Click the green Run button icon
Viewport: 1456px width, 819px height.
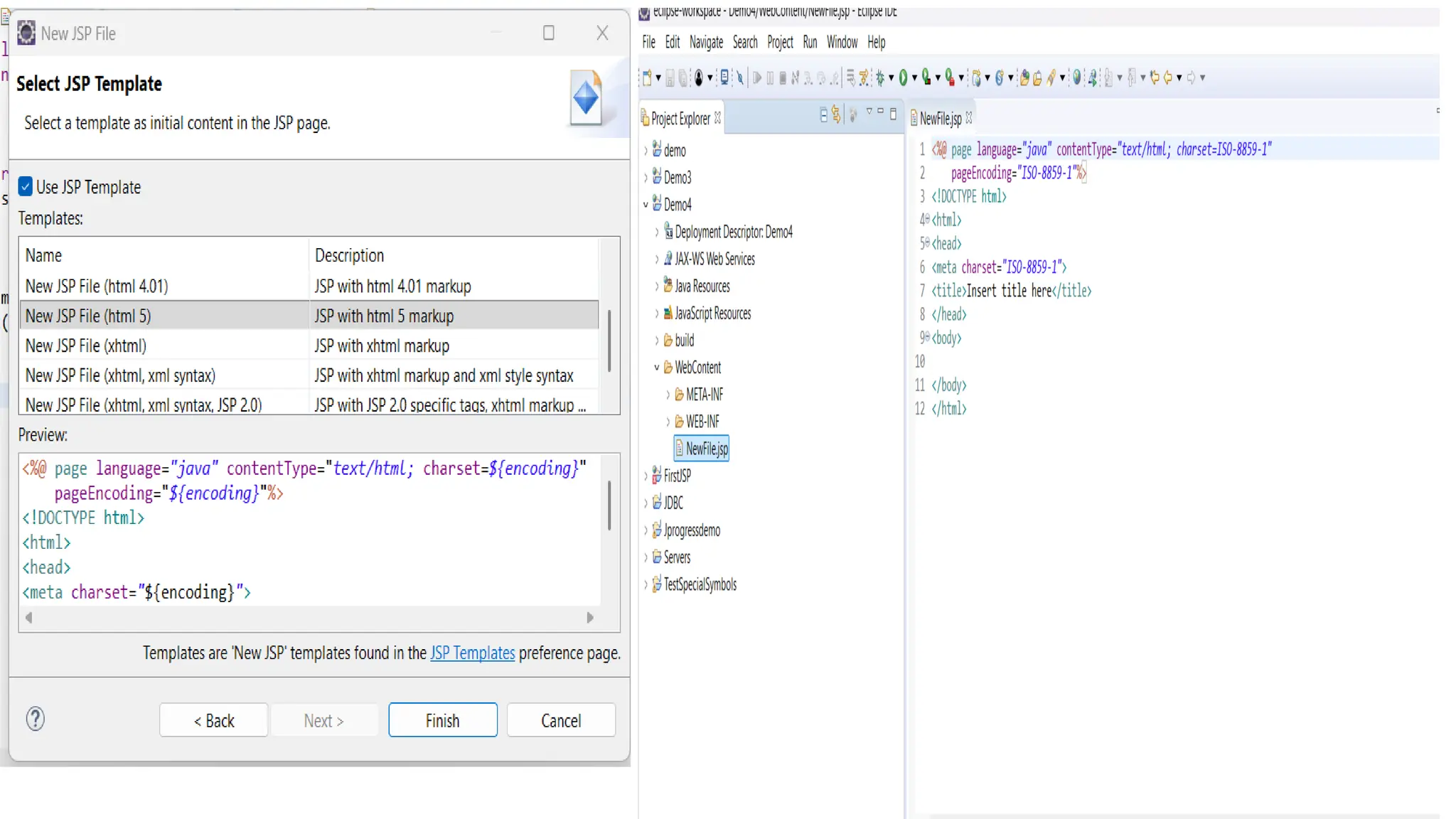903,77
